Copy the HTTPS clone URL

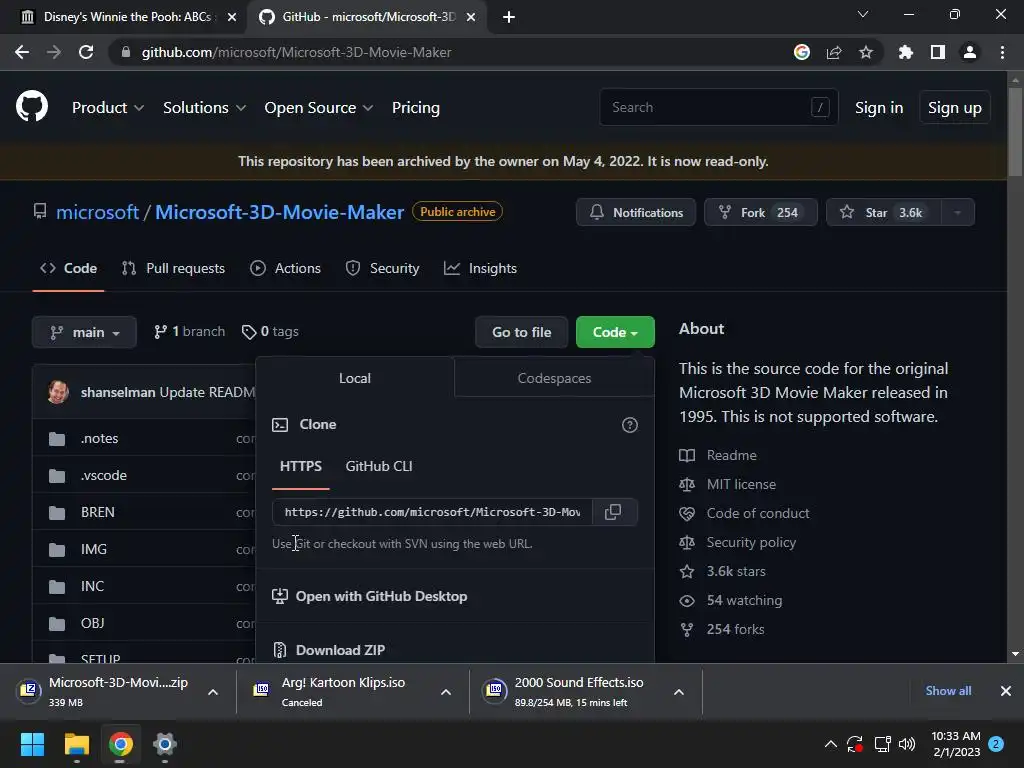(x=613, y=512)
